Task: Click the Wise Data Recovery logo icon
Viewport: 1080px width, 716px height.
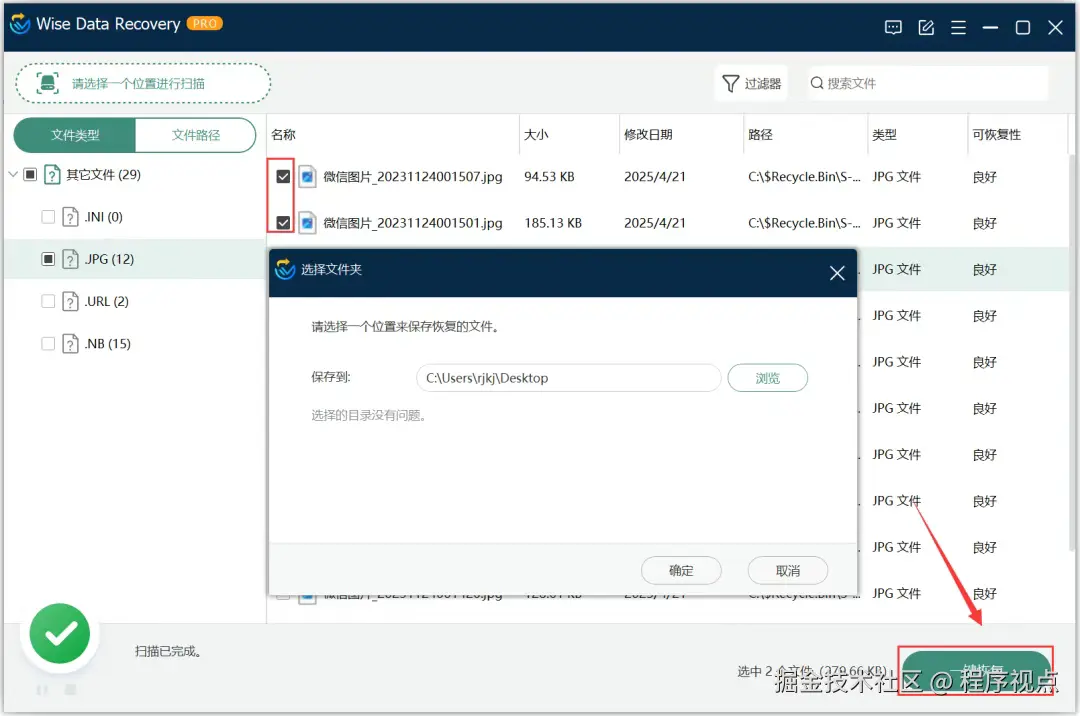Action: coord(20,24)
